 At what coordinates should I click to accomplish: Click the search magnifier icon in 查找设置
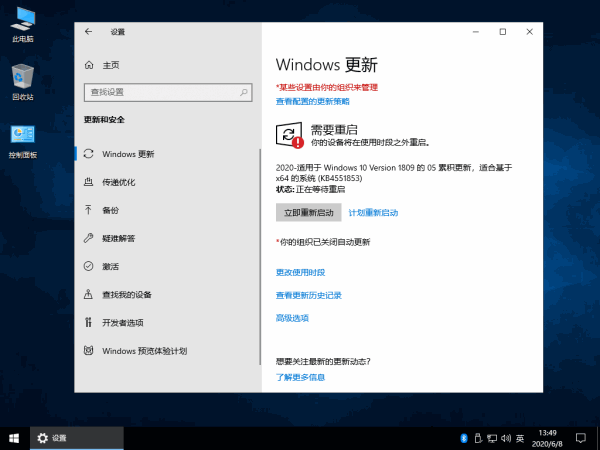click(x=244, y=92)
